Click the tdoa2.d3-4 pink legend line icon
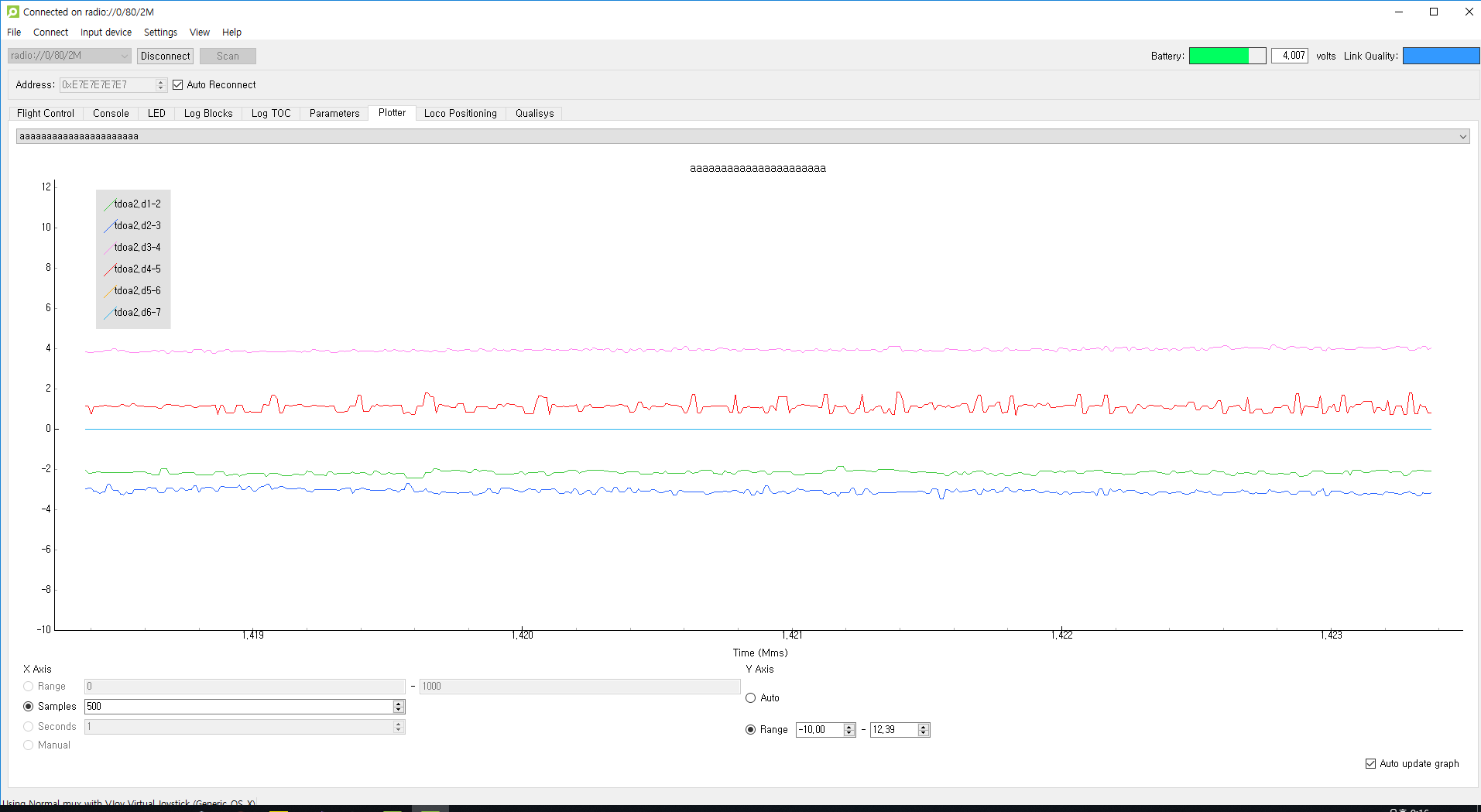Image resolution: width=1481 pixels, height=812 pixels. [109, 248]
